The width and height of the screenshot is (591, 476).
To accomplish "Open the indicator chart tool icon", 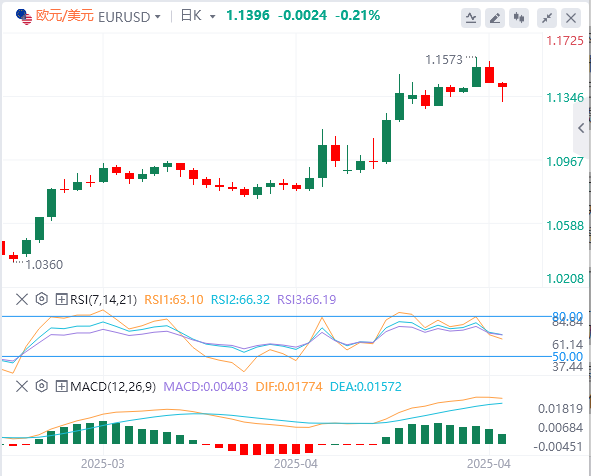I will (471, 18).
